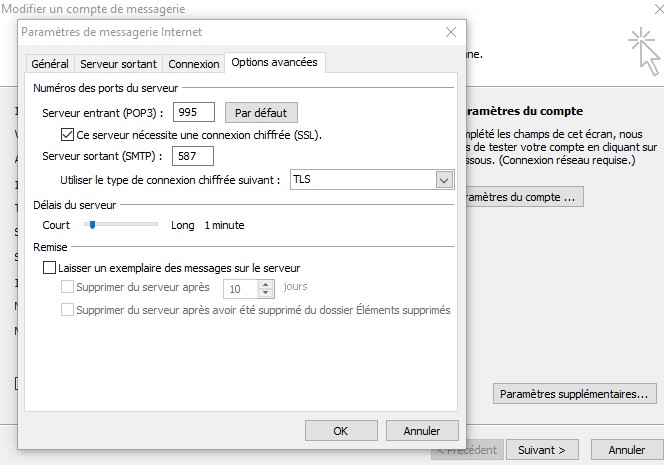Image resolution: width=664 pixels, height=465 pixels.
Task: Click the Par défaut button
Action: [260, 112]
